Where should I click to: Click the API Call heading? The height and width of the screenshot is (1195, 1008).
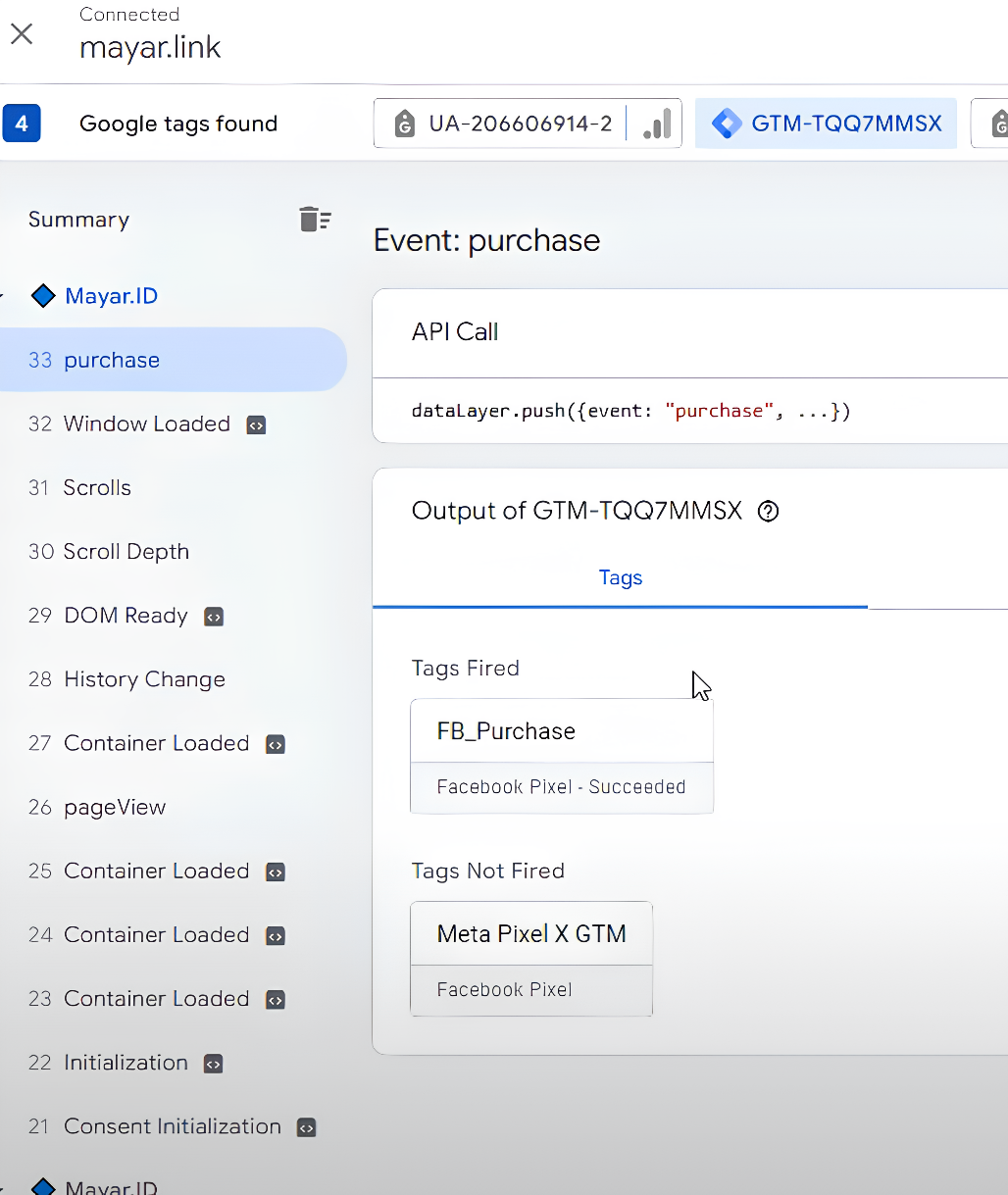coord(455,331)
